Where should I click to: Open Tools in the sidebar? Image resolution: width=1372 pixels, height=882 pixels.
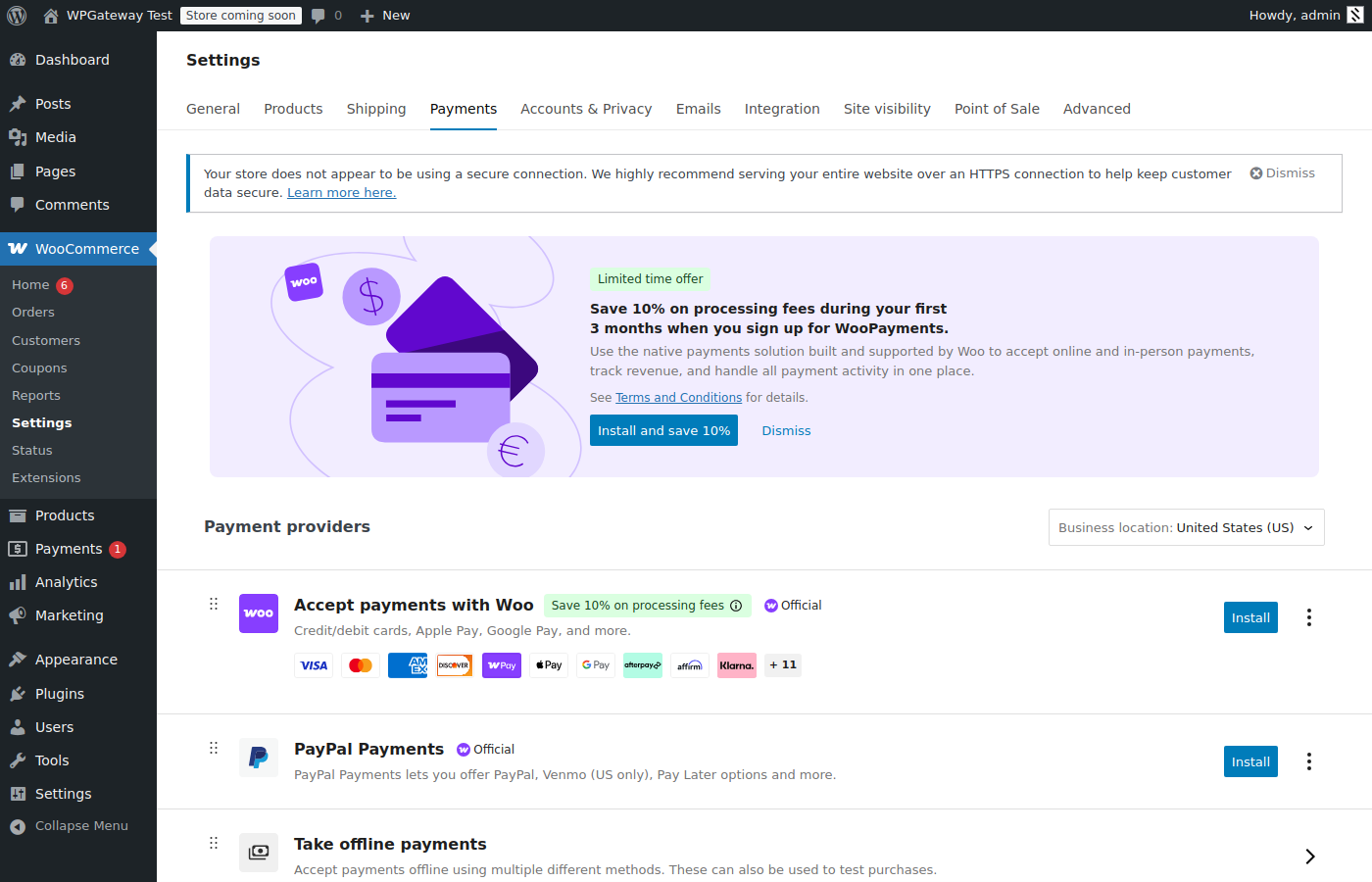pos(78,760)
